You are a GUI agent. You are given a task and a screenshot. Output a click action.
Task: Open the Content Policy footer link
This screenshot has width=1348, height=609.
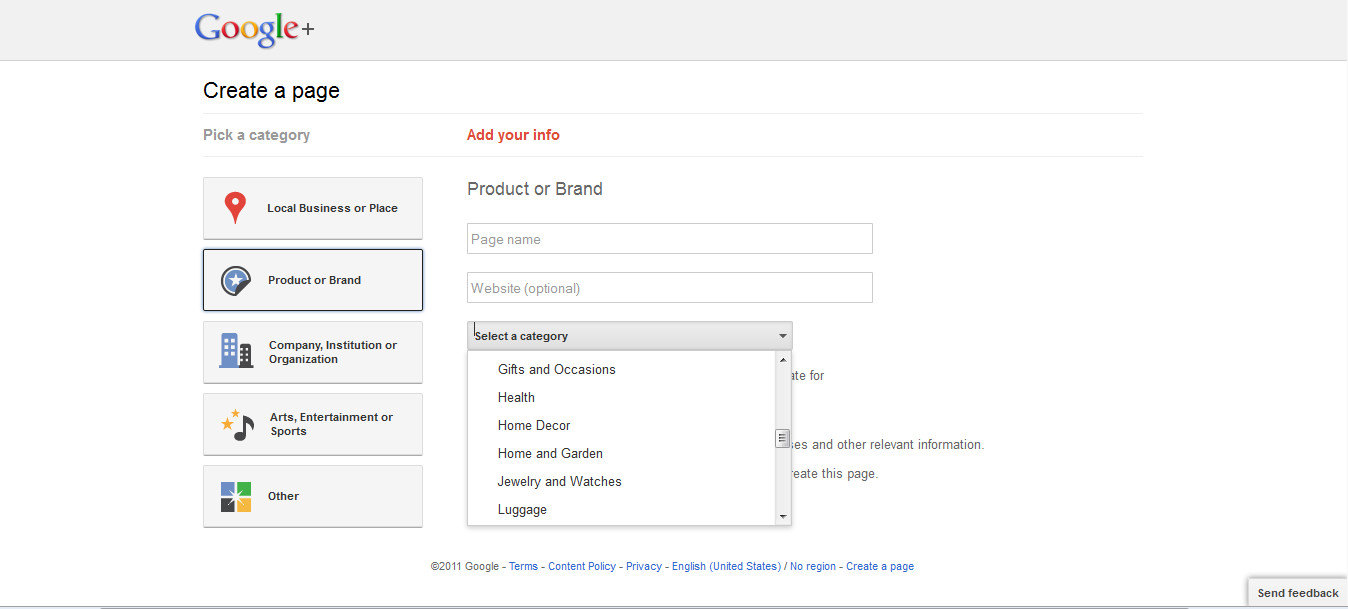click(581, 566)
